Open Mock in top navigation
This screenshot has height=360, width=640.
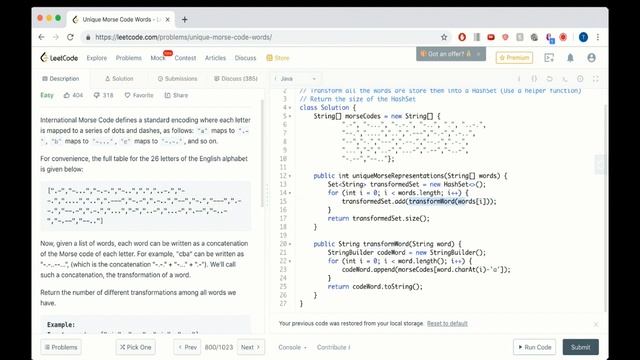click(158, 58)
